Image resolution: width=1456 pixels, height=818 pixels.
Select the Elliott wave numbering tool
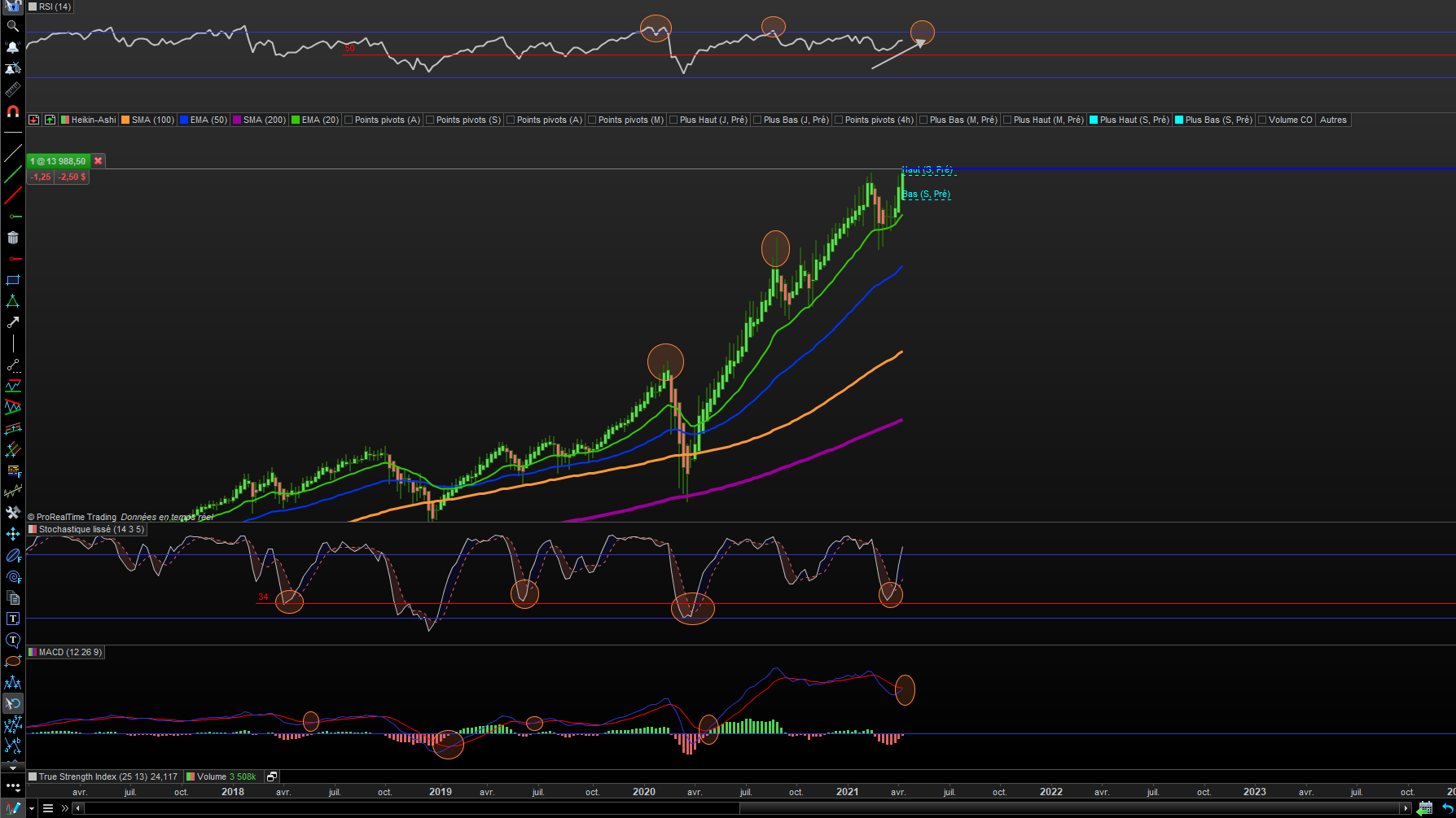point(12,724)
